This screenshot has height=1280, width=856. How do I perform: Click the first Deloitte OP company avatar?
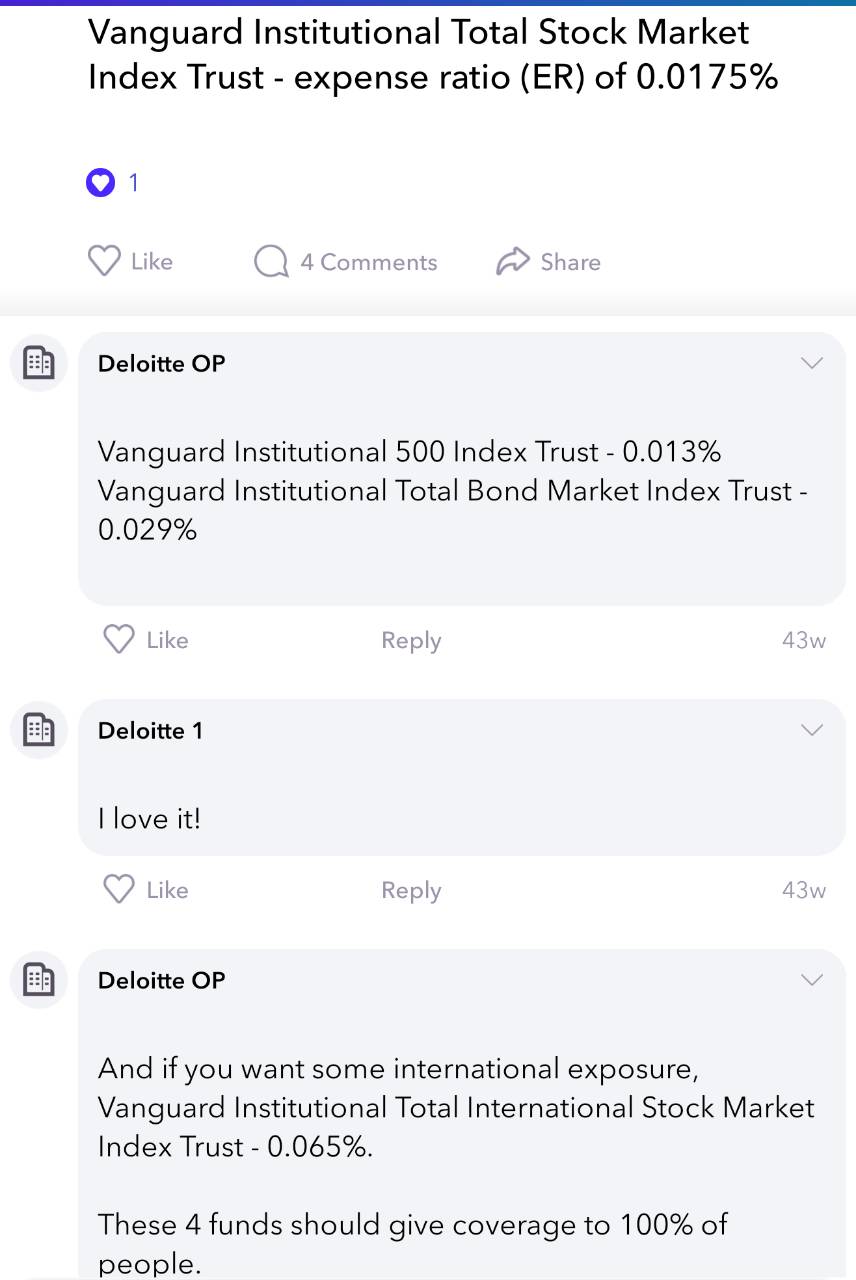coord(39,363)
